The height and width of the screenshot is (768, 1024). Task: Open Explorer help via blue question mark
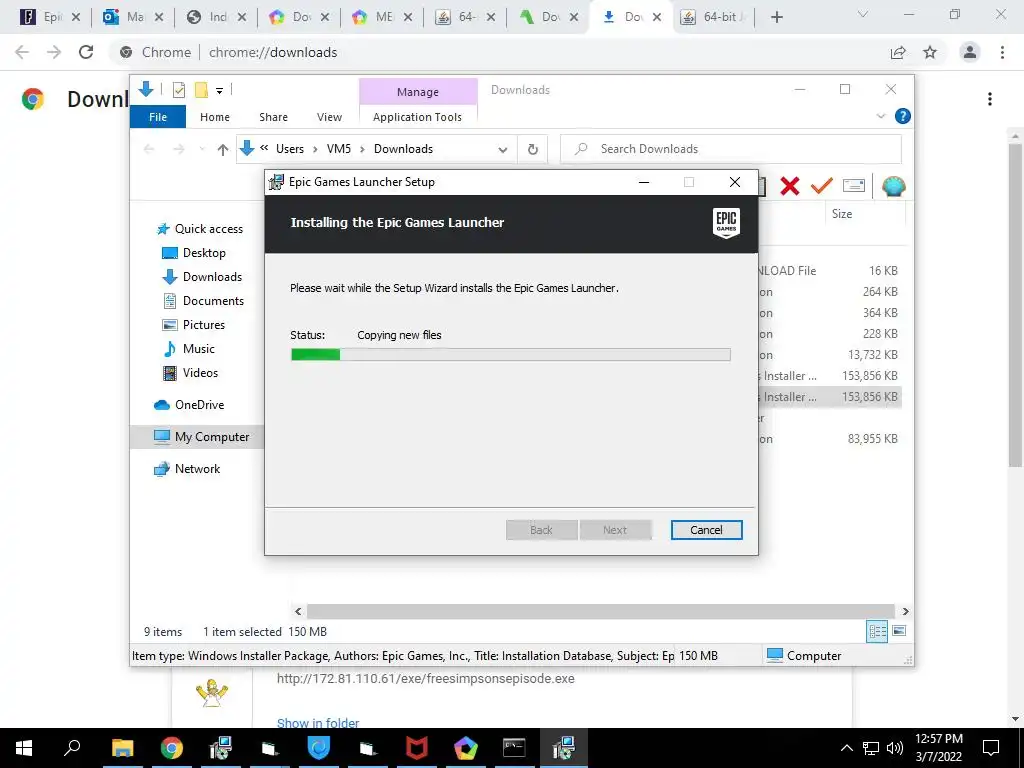903,116
